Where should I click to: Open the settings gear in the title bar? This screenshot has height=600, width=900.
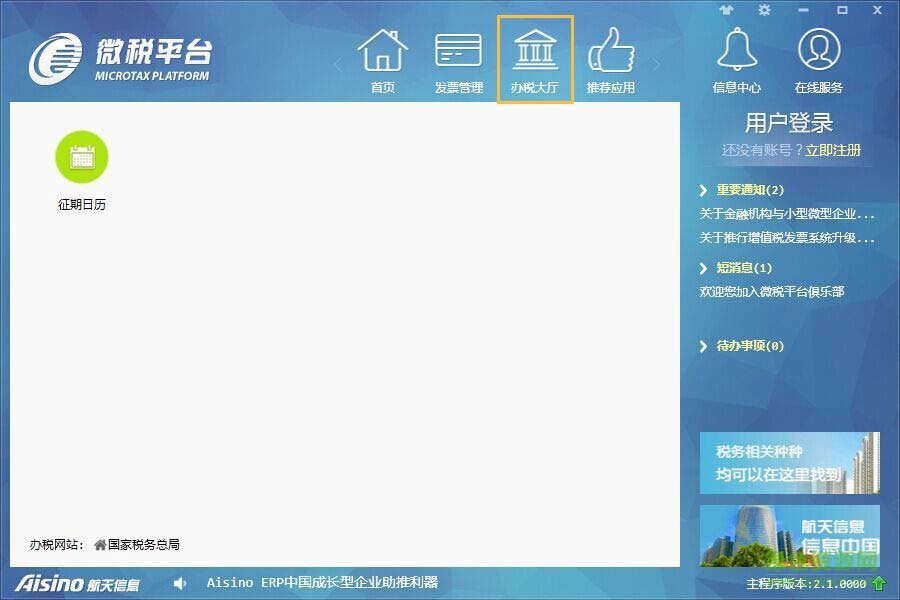pyautogui.click(x=762, y=10)
